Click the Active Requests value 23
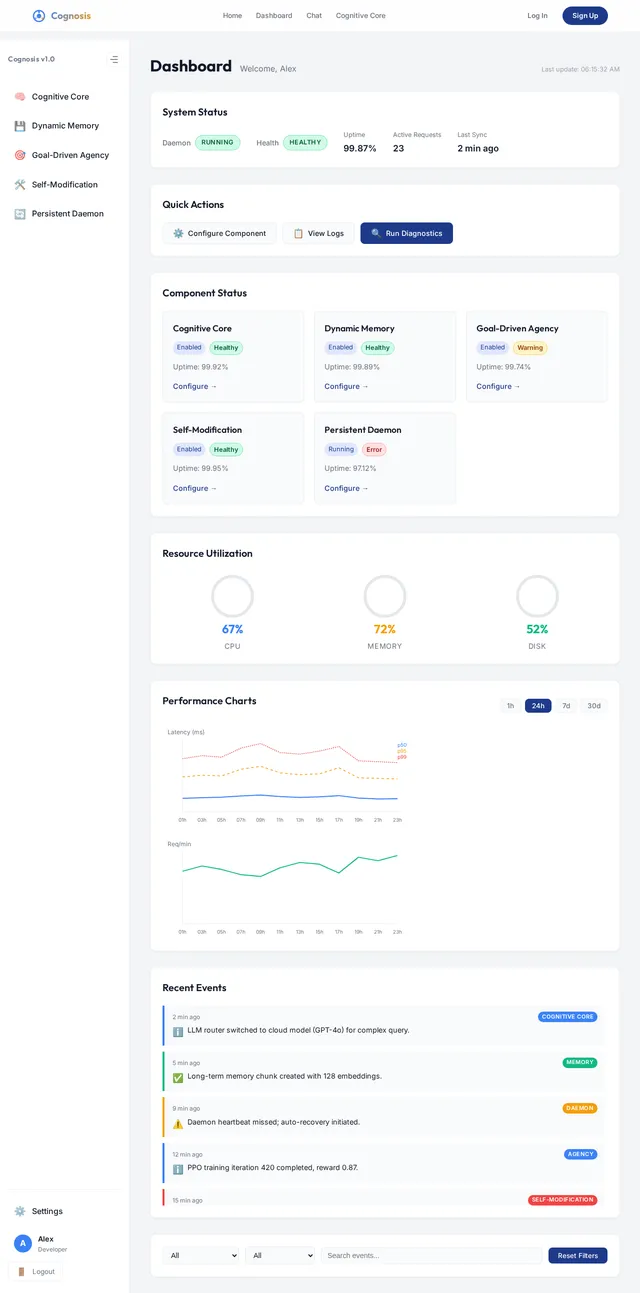Viewport: 640px width, 1293px height. pos(398,148)
